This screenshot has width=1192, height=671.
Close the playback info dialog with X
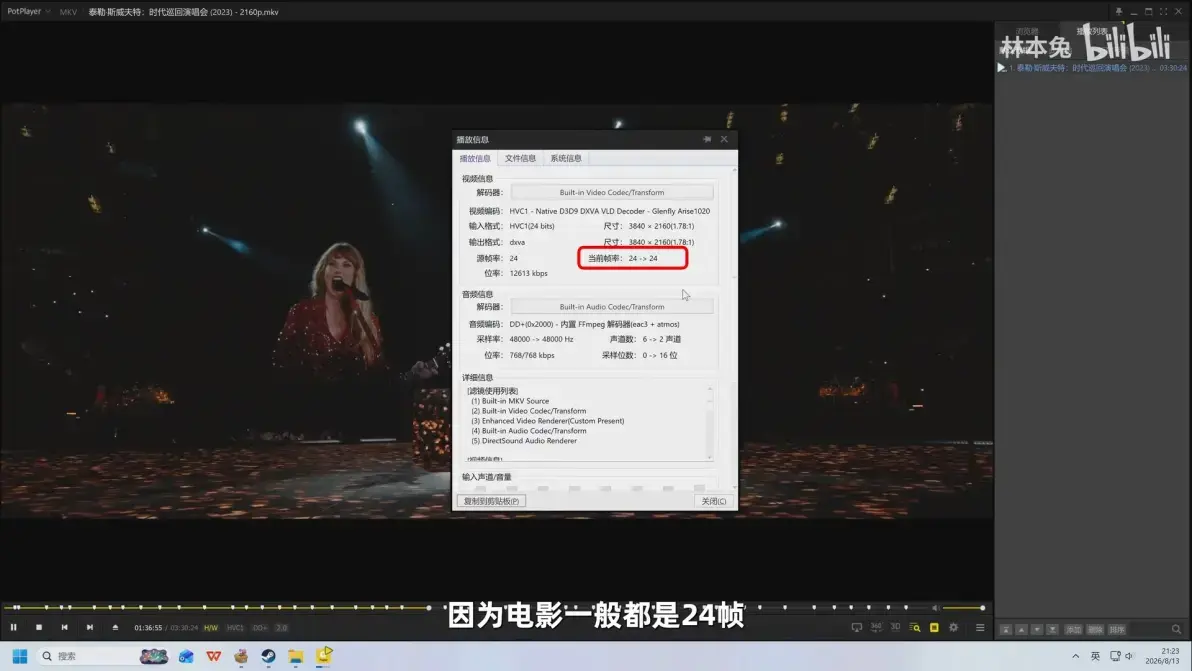click(x=724, y=139)
